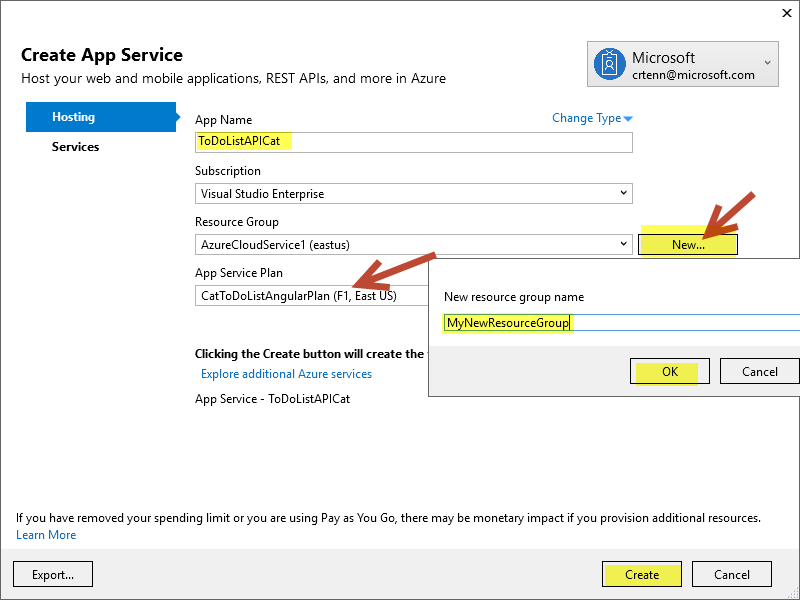Image resolution: width=800 pixels, height=600 pixels.
Task: Click the new resource group name field
Action: (x=620, y=323)
